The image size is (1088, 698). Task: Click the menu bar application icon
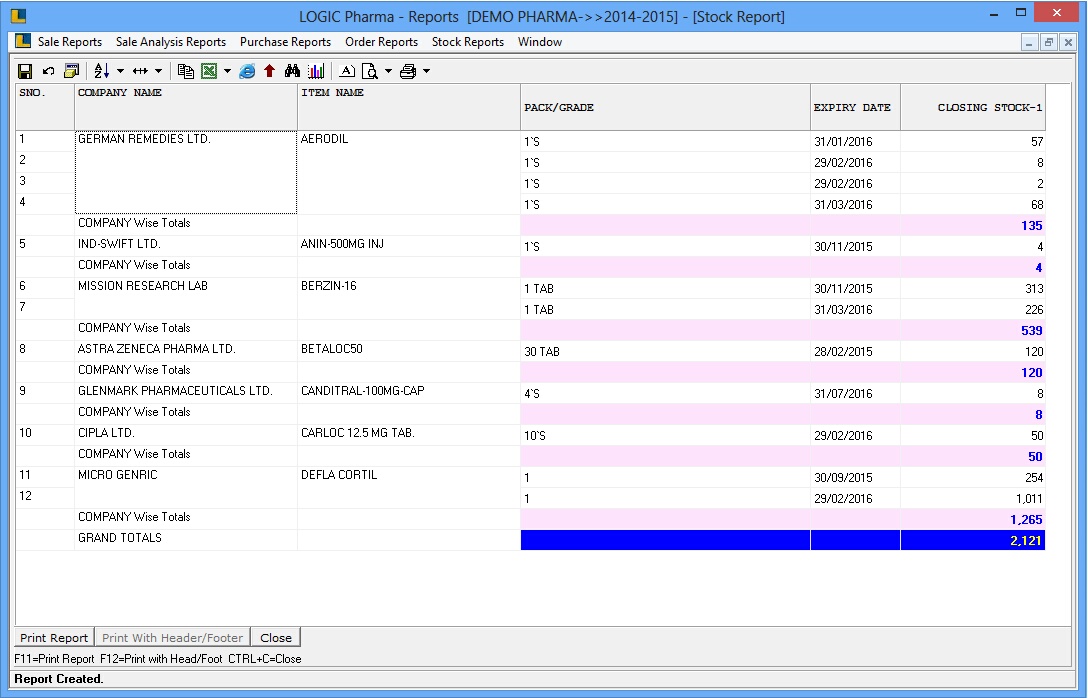pos(23,41)
